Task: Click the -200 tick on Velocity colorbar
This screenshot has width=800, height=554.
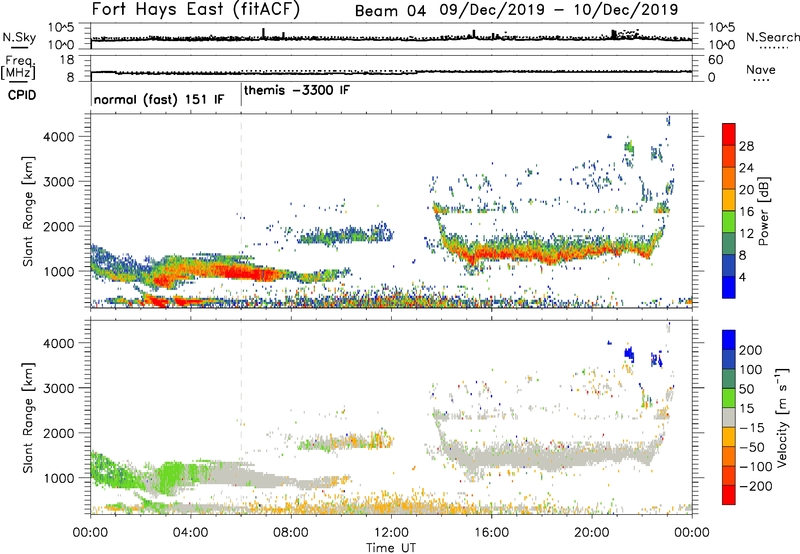Action: point(756,486)
